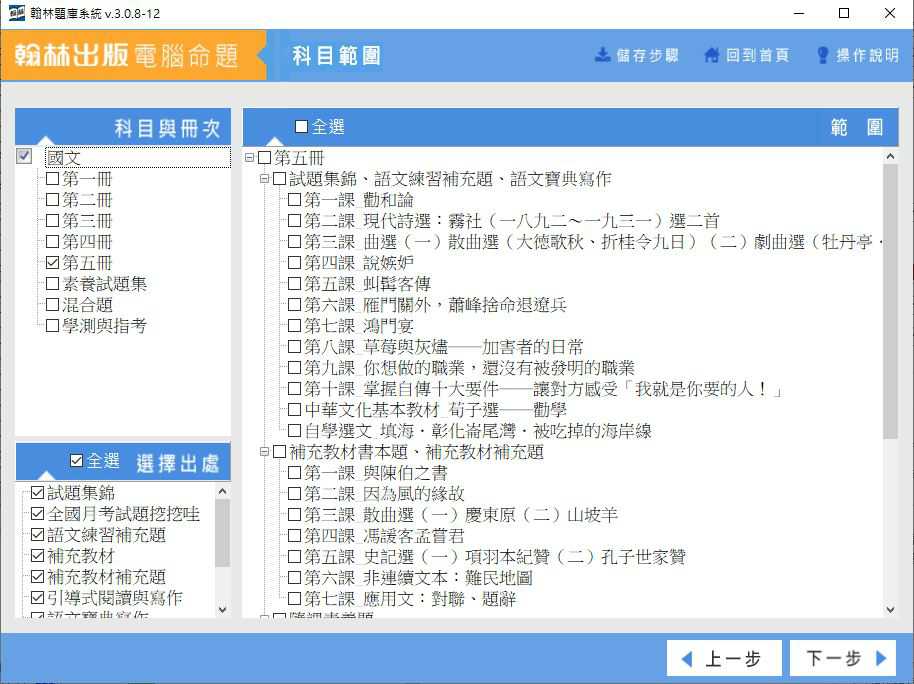Viewport: 914px width, 684px height.
Task: Check 中華文化基本教材_荀子選 checkbox
Action: pyautogui.click(x=295, y=409)
